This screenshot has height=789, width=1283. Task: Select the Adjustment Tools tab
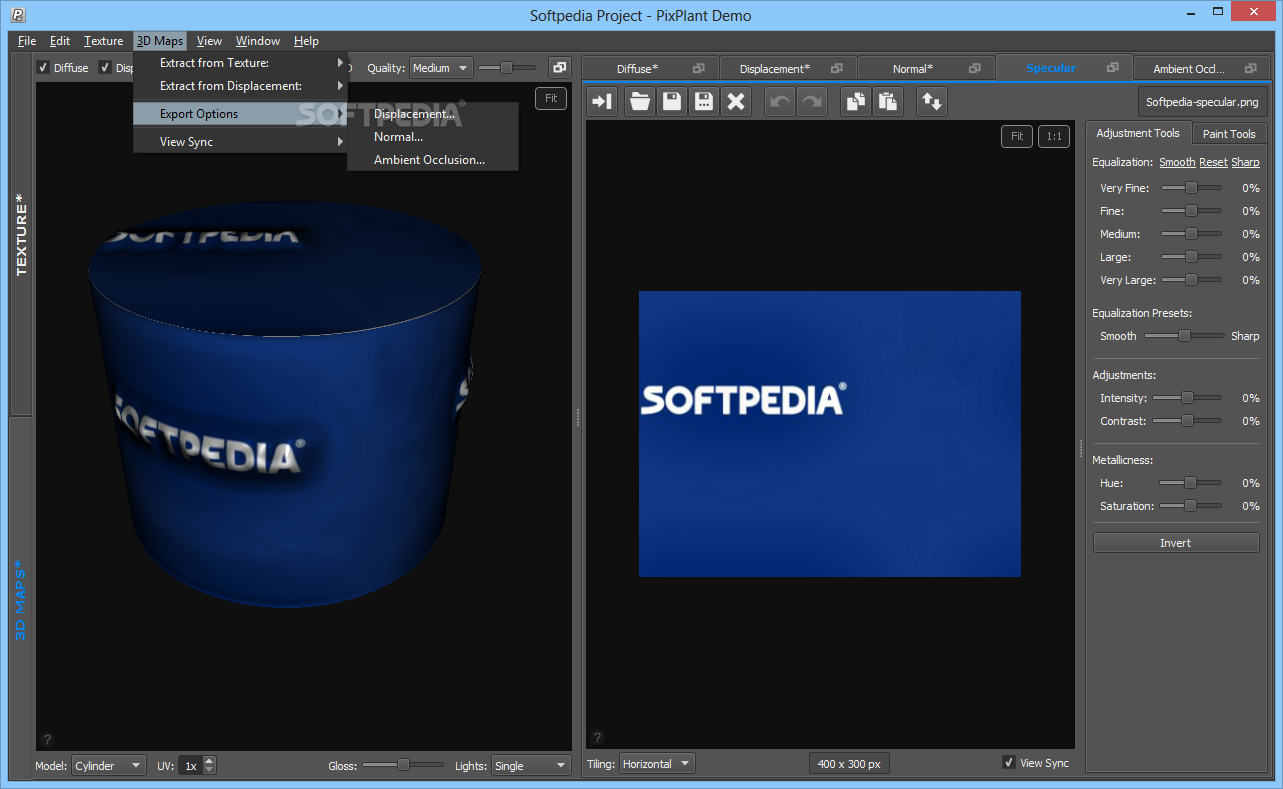tap(1138, 133)
